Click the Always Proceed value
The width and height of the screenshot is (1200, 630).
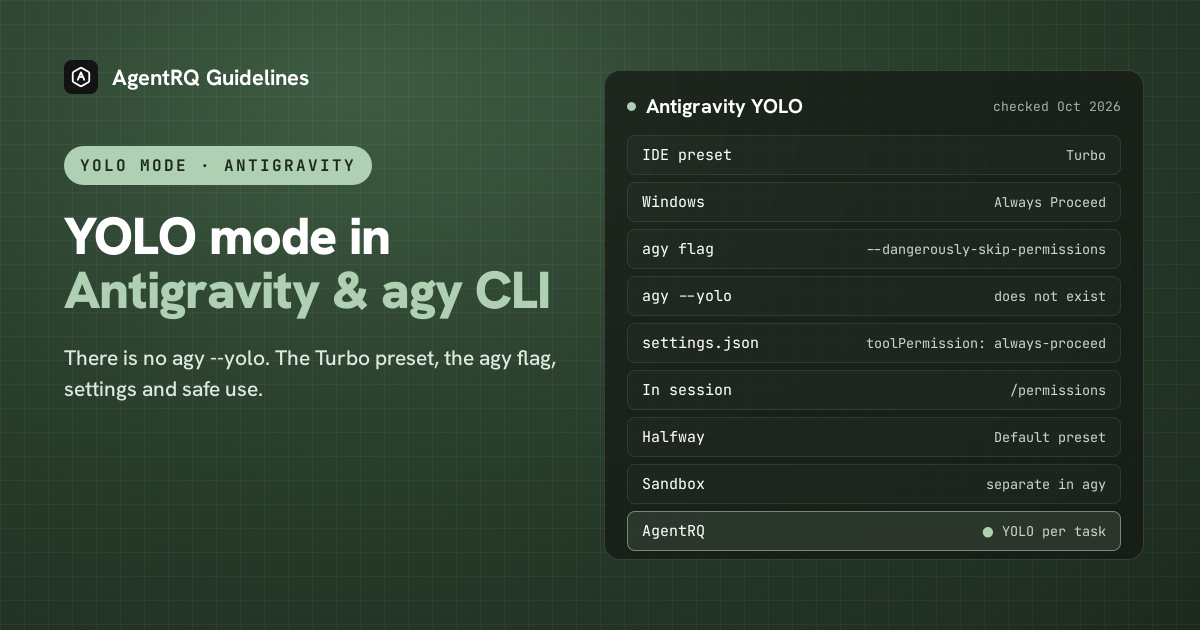[x=1050, y=202]
